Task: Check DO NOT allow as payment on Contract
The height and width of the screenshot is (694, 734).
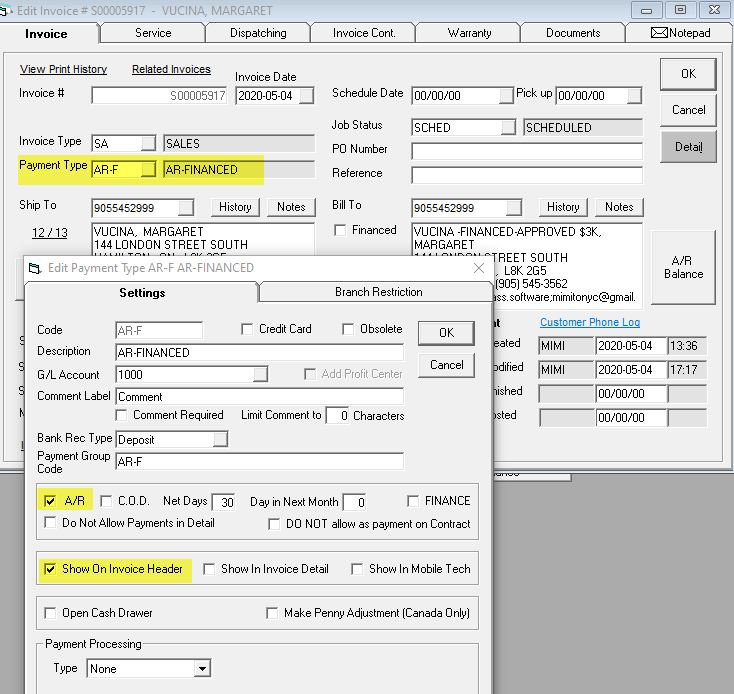Action: point(274,524)
